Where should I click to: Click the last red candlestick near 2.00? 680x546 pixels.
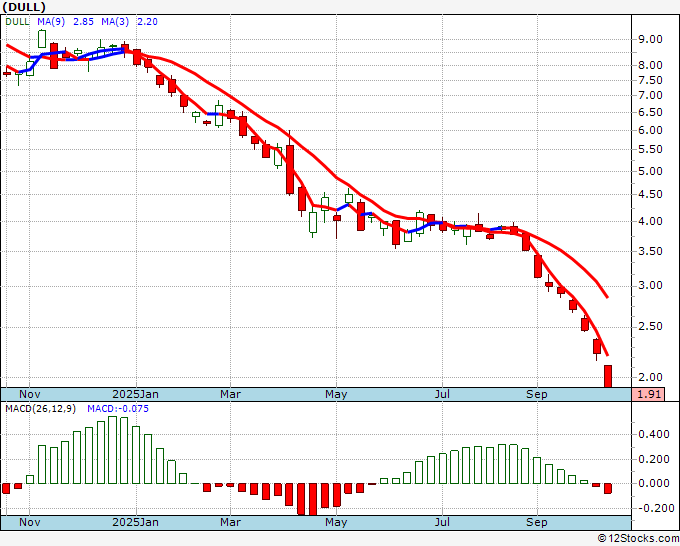608,376
